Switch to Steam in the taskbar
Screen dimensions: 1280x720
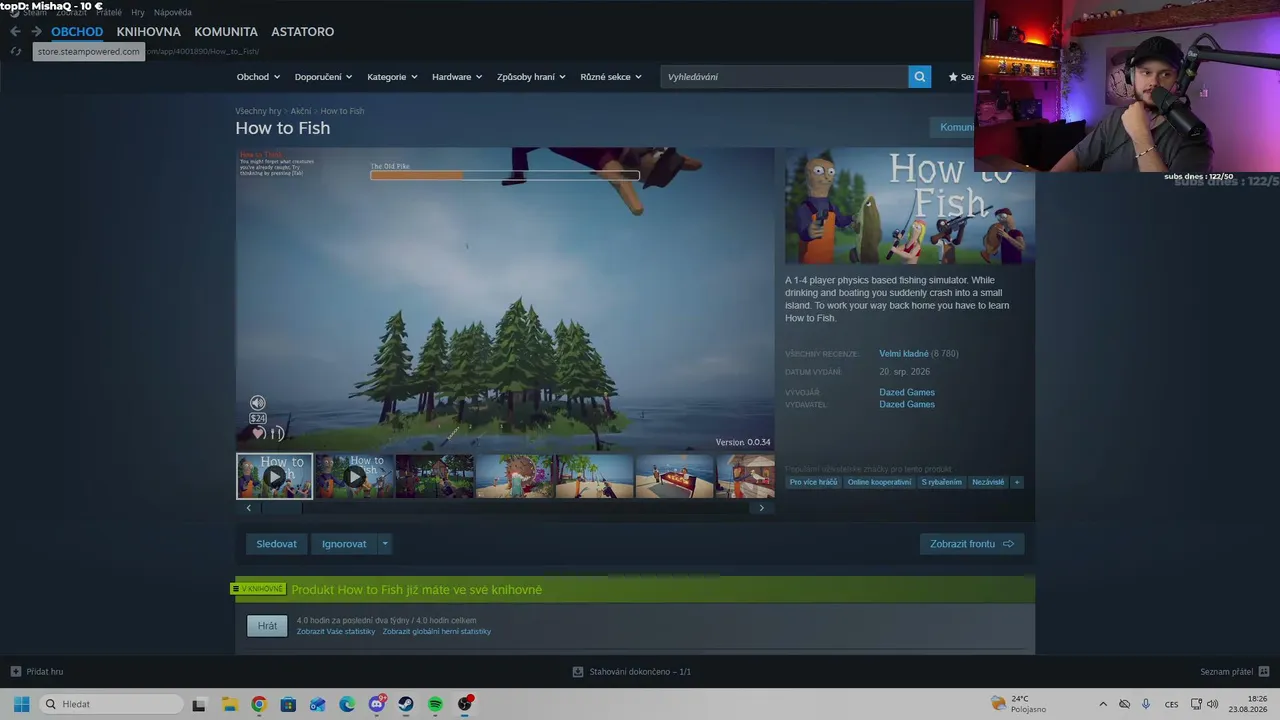[x=406, y=704]
